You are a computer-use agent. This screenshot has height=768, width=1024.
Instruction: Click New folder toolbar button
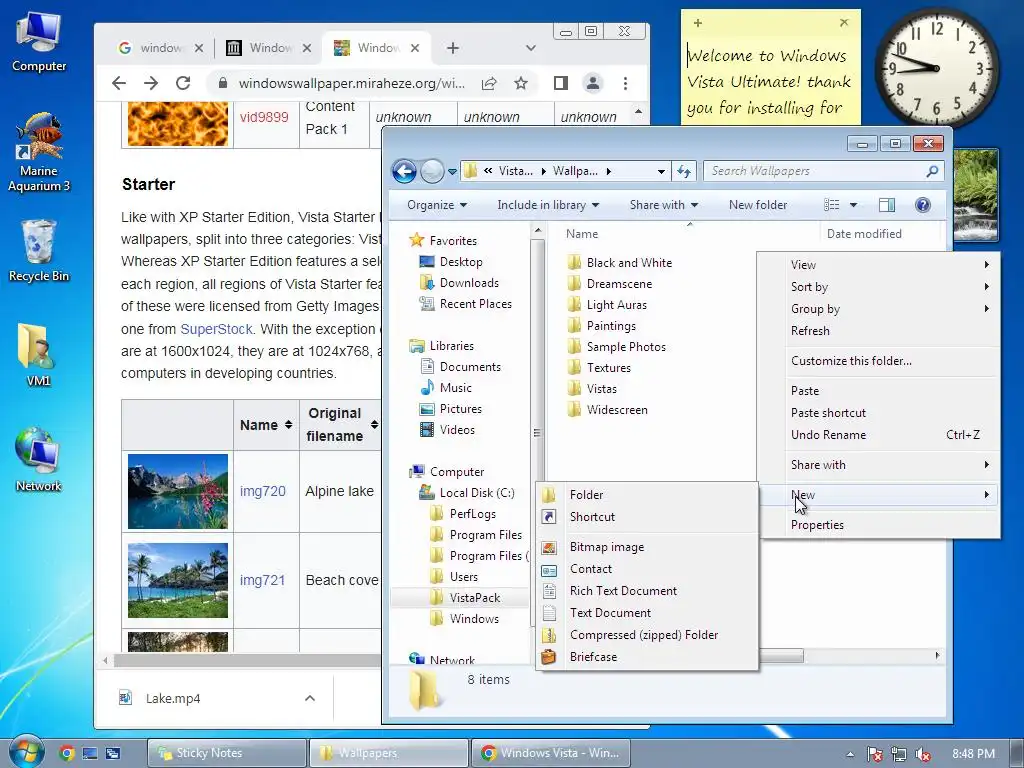pyautogui.click(x=758, y=205)
